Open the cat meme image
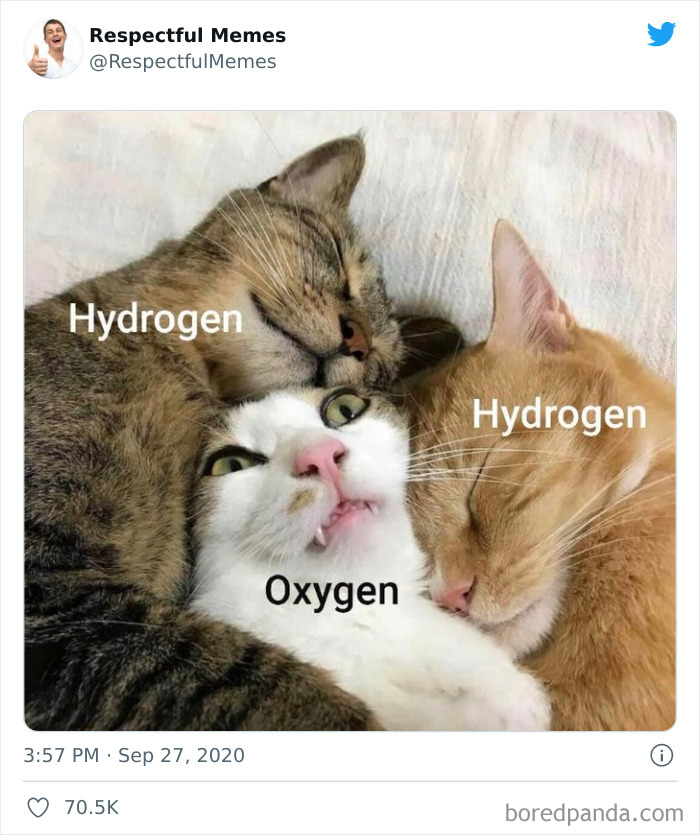 (x=350, y=421)
